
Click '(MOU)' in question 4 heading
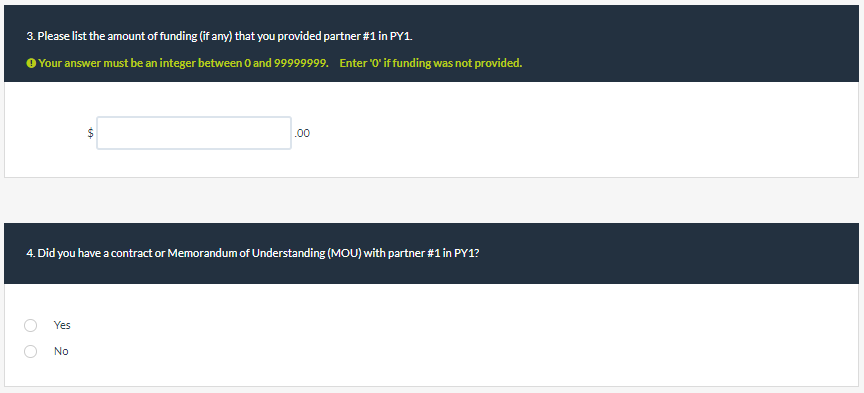[x=344, y=254]
